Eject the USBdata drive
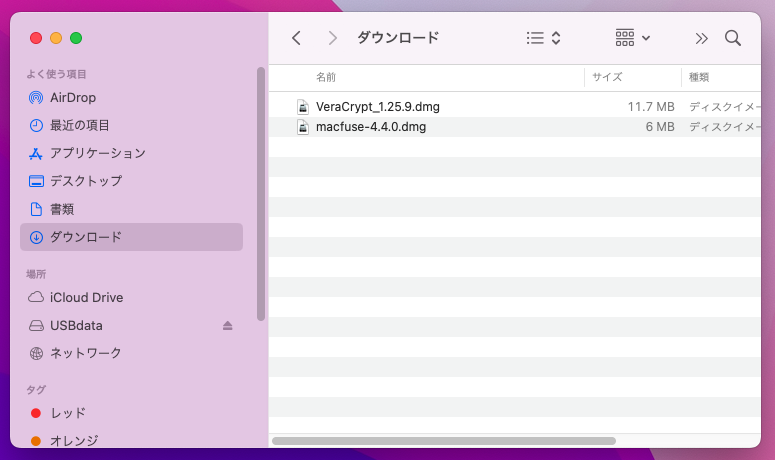Image resolution: width=775 pixels, height=460 pixels. (227, 326)
